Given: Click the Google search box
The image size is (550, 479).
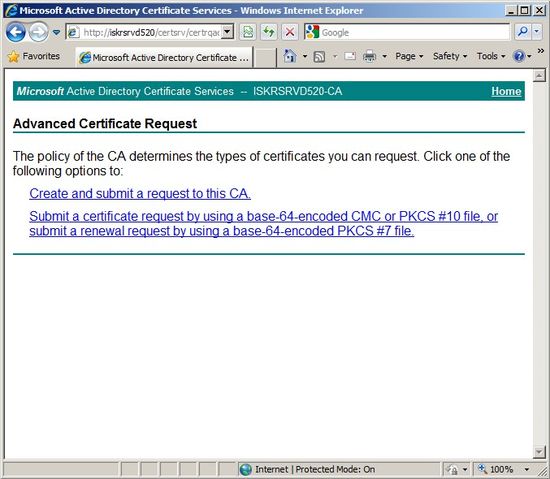Looking at the screenshot, I should [407, 33].
